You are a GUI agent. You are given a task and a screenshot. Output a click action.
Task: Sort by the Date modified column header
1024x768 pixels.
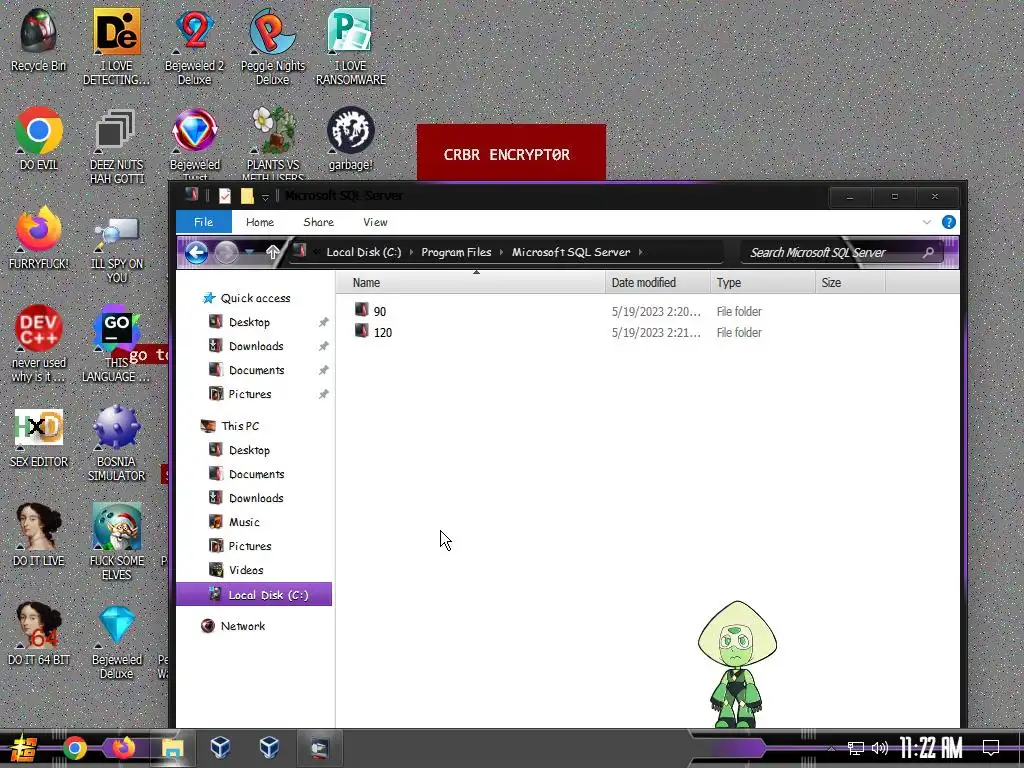658,283
